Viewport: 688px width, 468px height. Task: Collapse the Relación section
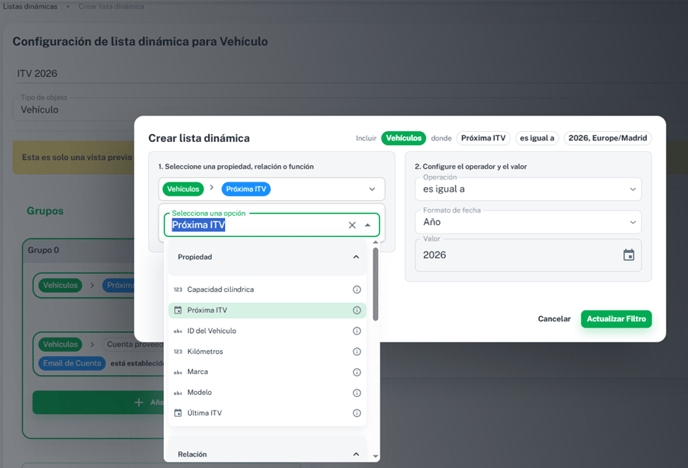point(357,454)
